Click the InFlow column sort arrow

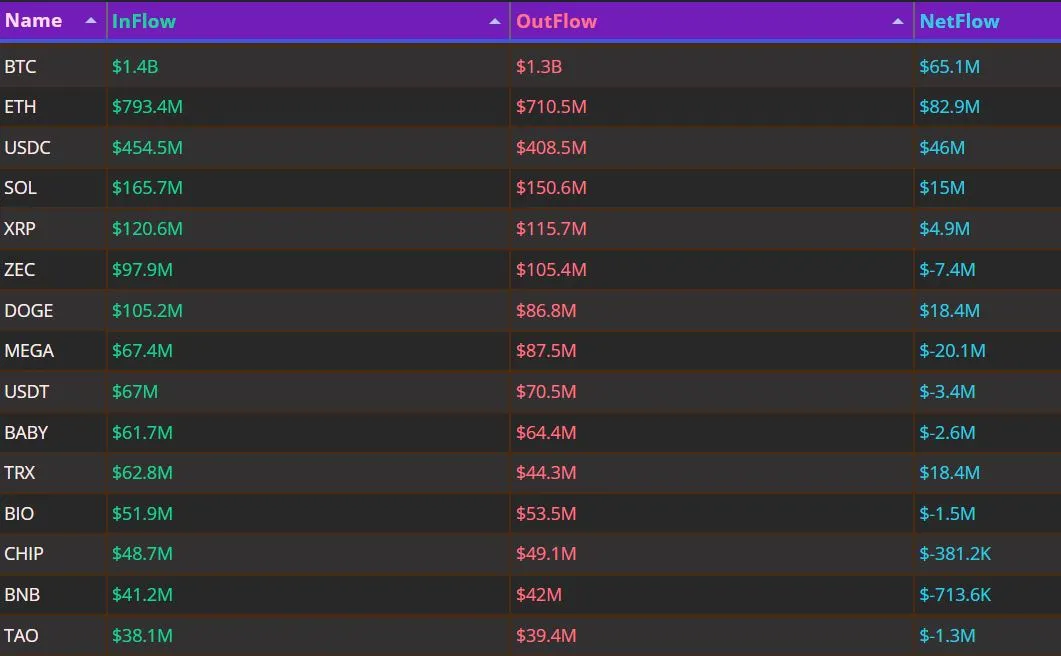click(x=495, y=22)
